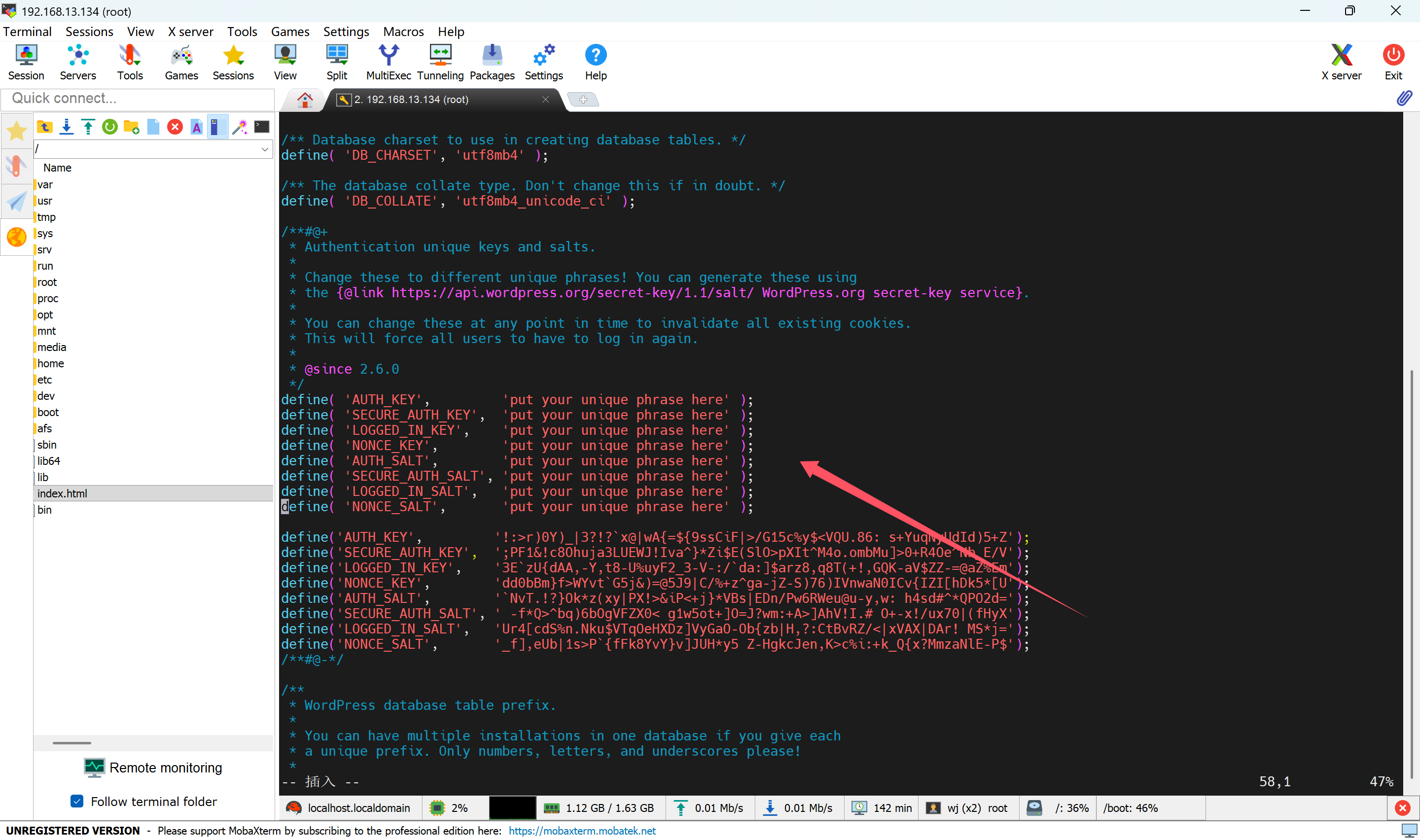The height and width of the screenshot is (840, 1420).
Task: Focus the Quick connect field
Action: pyautogui.click(x=138, y=99)
